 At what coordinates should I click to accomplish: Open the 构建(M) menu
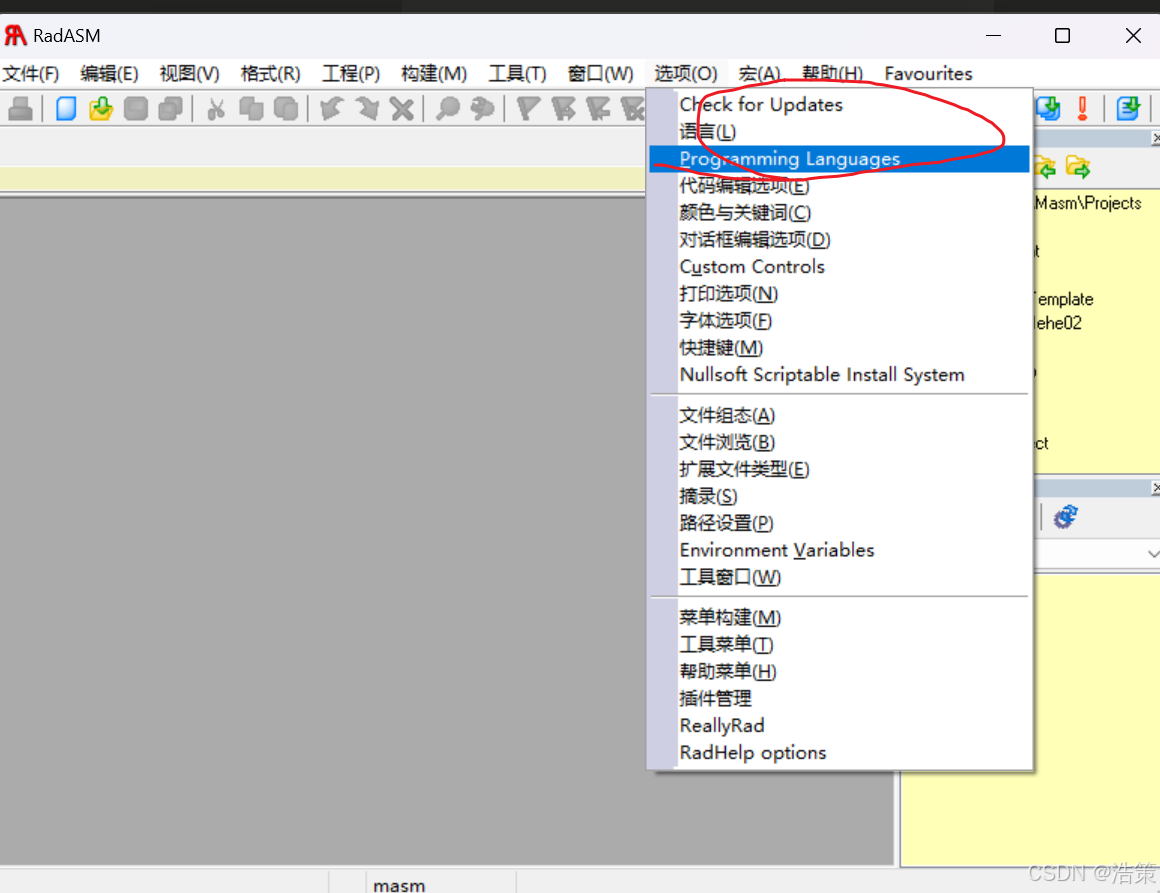434,74
